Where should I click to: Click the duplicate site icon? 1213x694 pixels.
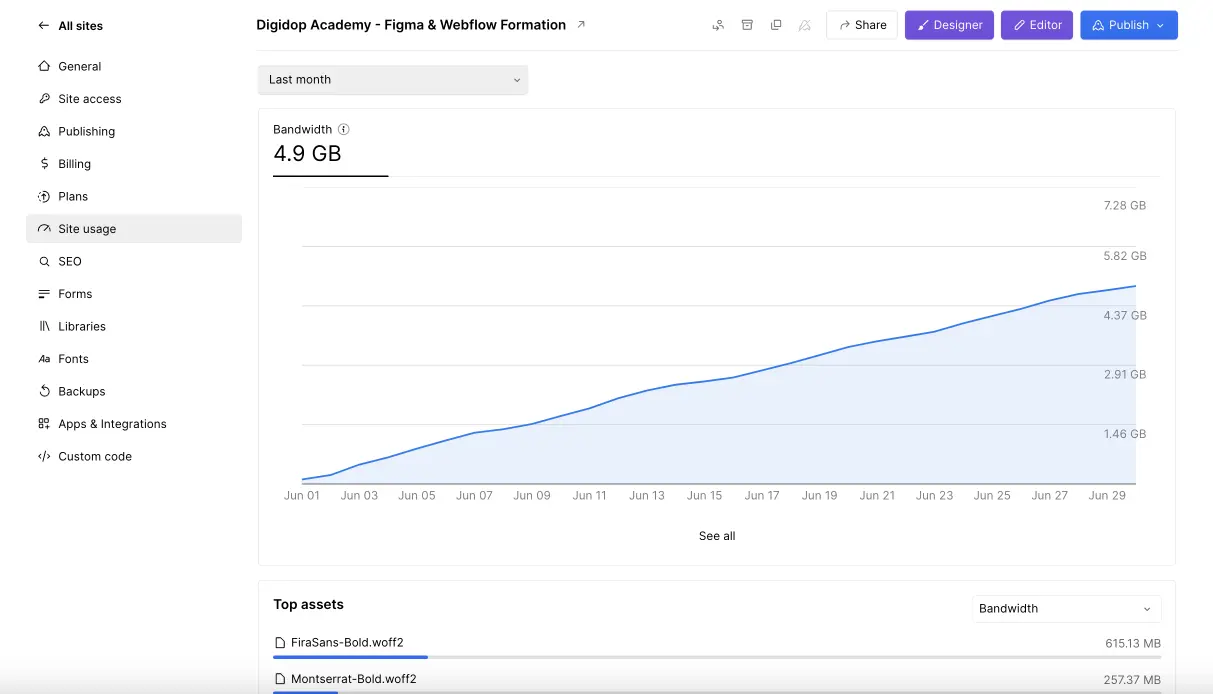click(x=776, y=25)
